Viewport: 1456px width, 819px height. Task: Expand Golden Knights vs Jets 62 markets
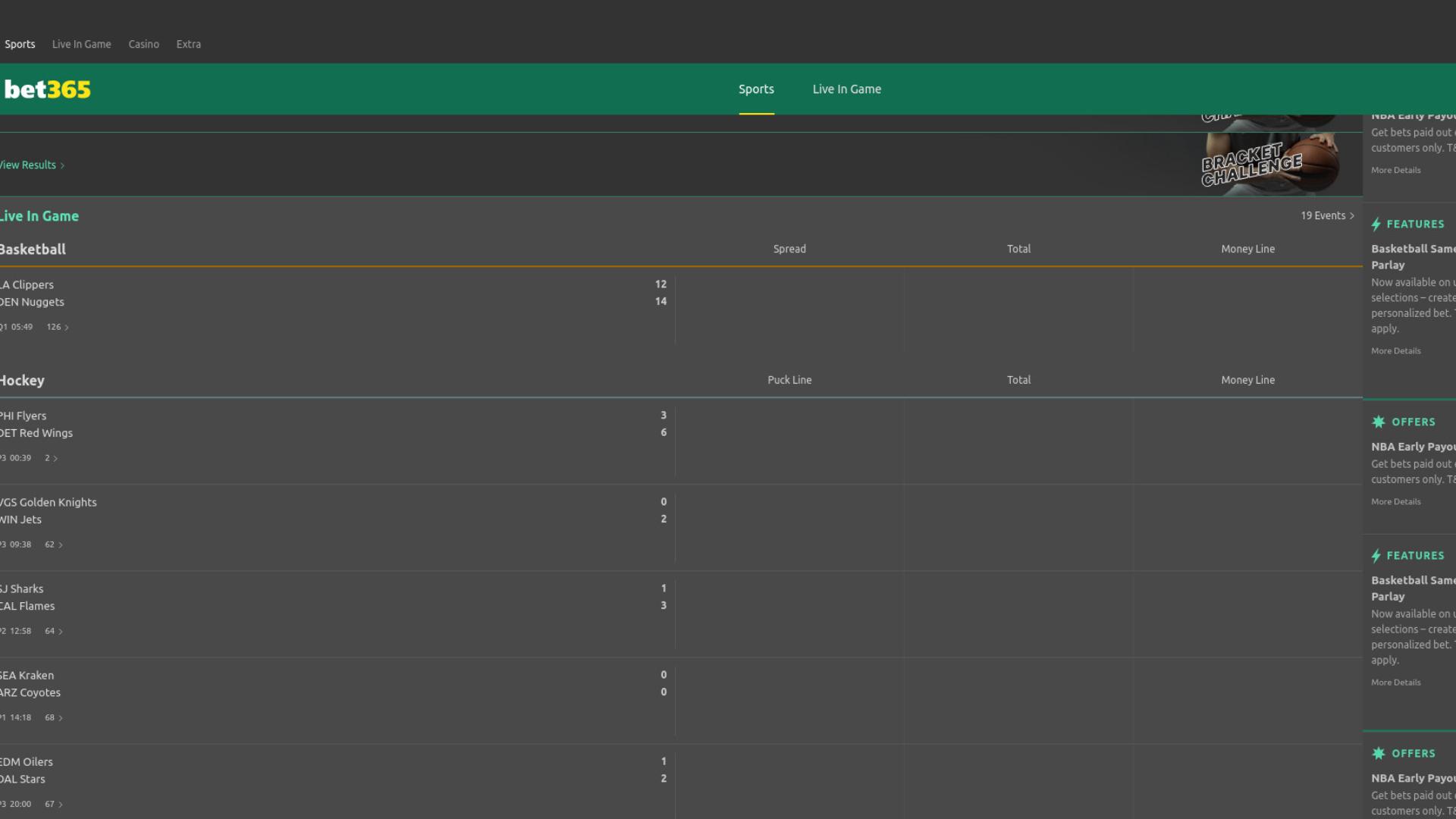pos(54,545)
